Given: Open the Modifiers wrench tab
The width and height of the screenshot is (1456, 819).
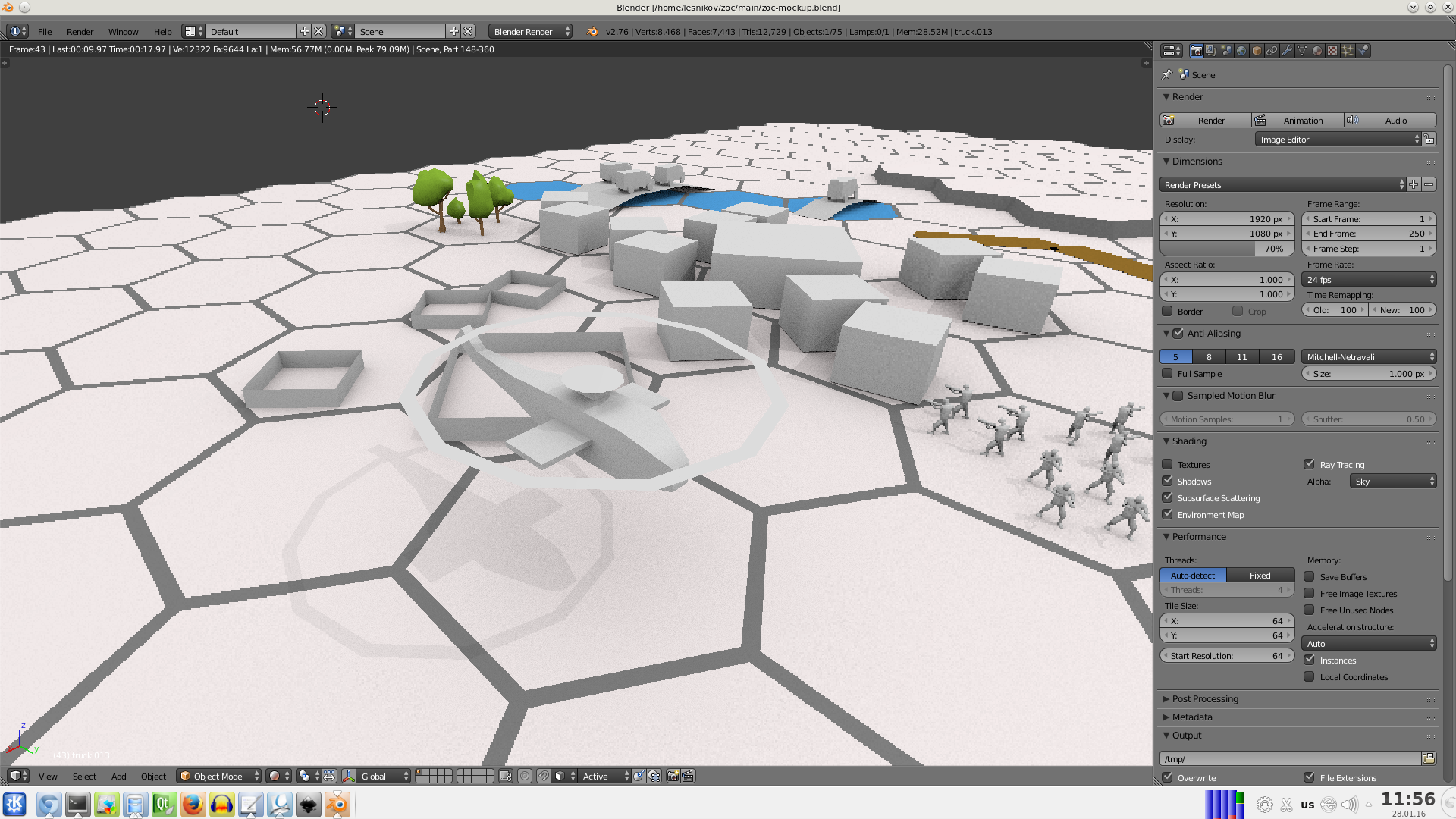Looking at the screenshot, I should click(x=1287, y=51).
